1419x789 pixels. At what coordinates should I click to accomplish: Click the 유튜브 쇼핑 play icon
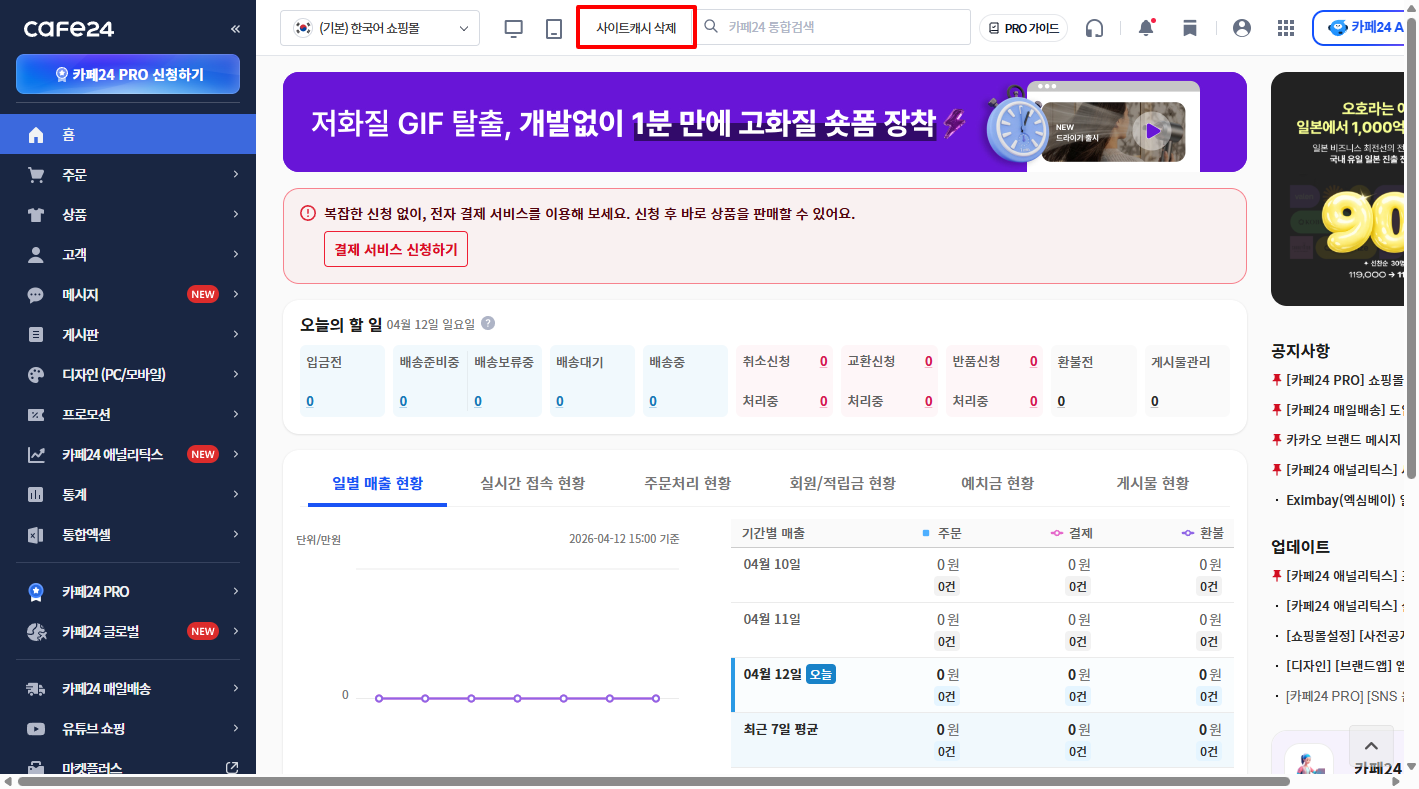point(36,729)
